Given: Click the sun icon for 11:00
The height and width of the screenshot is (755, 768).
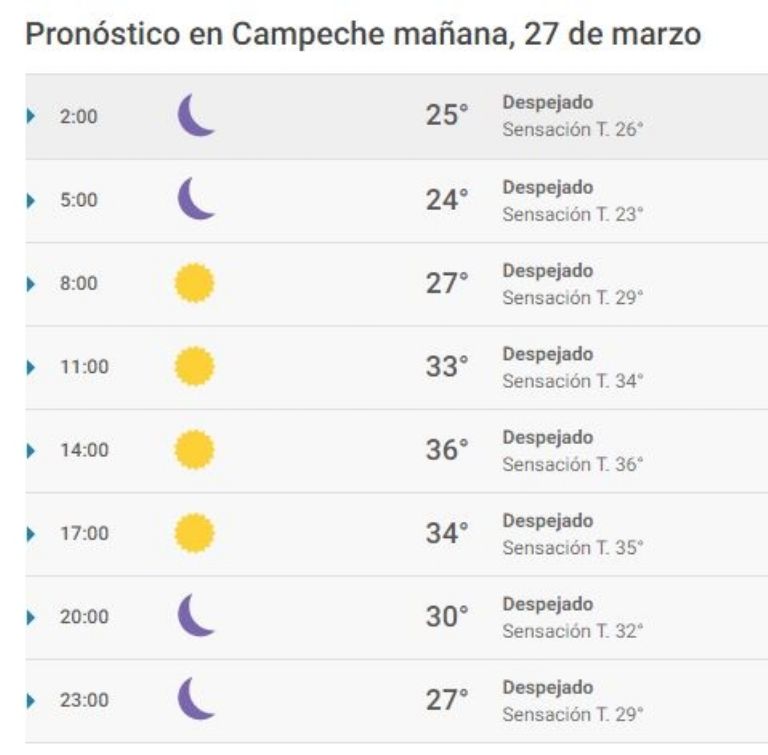Looking at the screenshot, I should point(195,366).
